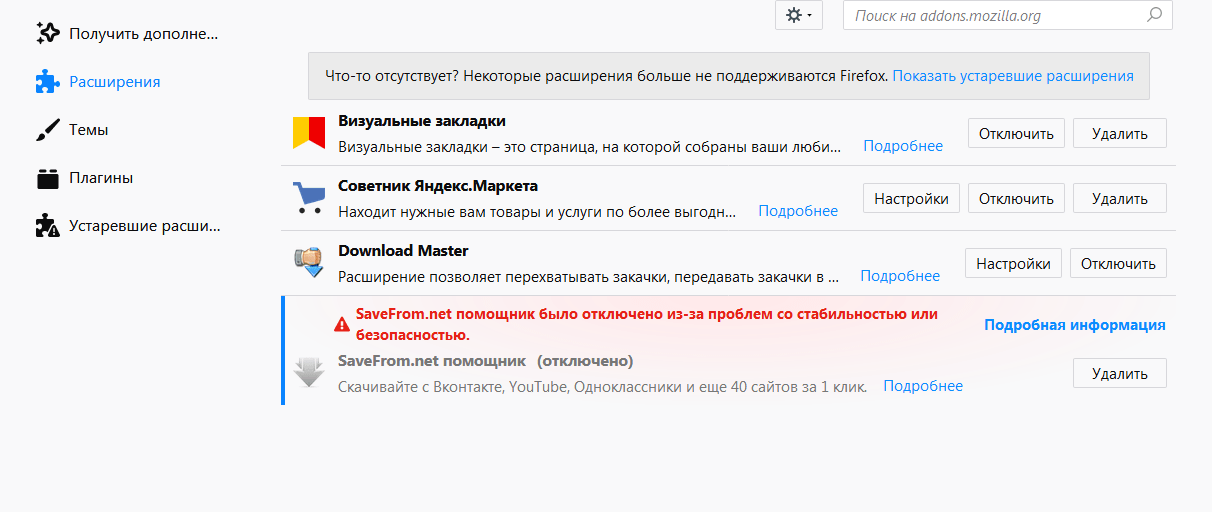Open Подробнее for Советник Яндекс.Маркета
This screenshot has height=512, width=1212.
pyautogui.click(x=798, y=211)
